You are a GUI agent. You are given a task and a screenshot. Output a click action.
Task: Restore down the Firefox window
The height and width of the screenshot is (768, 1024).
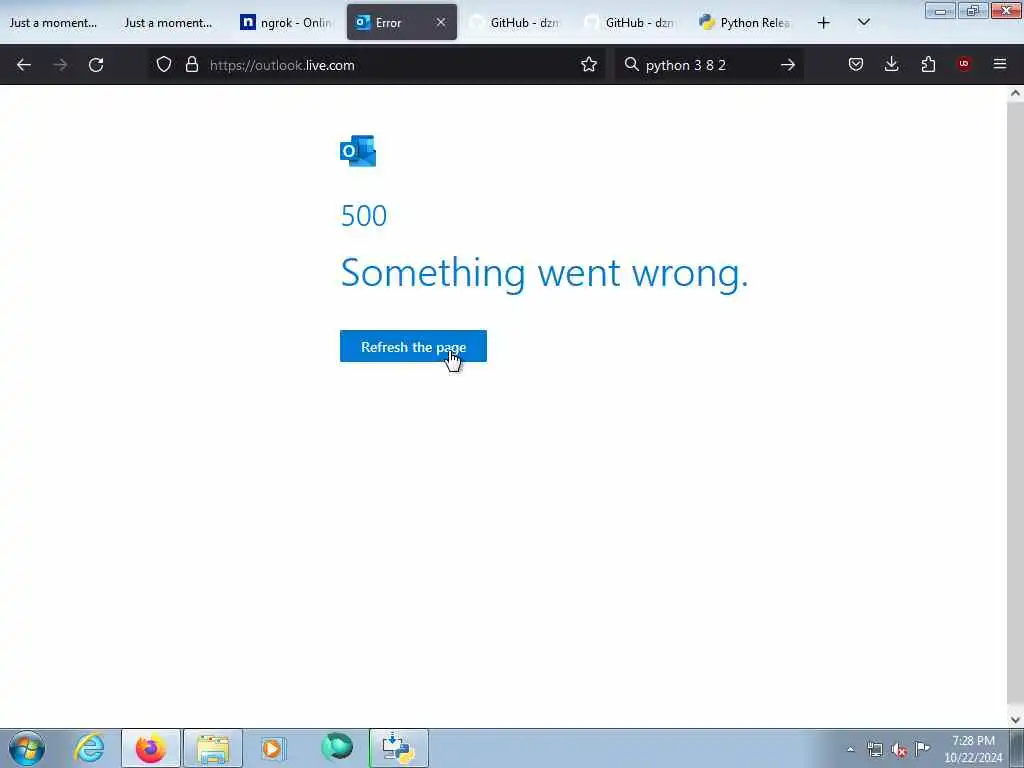(972, 10)
